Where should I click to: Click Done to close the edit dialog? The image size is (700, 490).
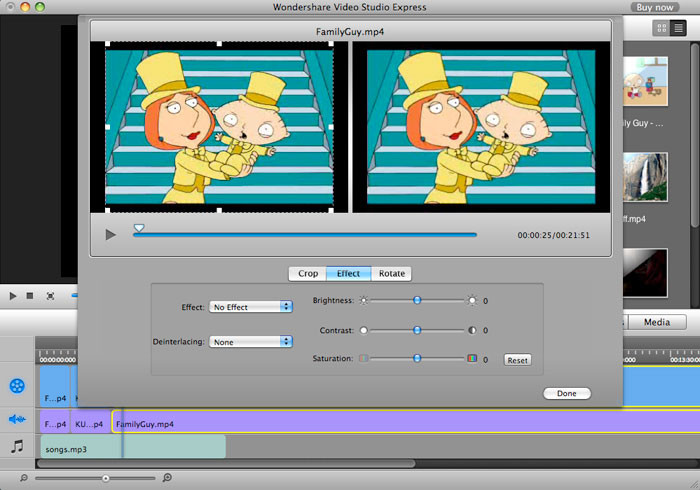[x=567, y=393]
